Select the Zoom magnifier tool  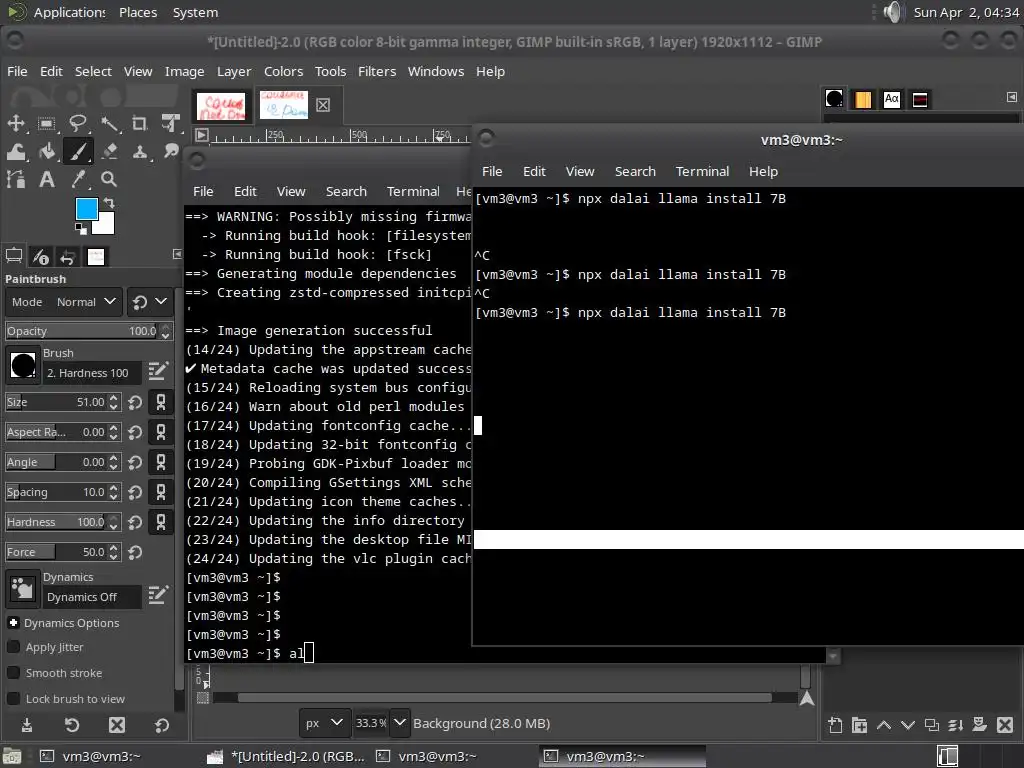pyautogui.click(x=109, y=179)
